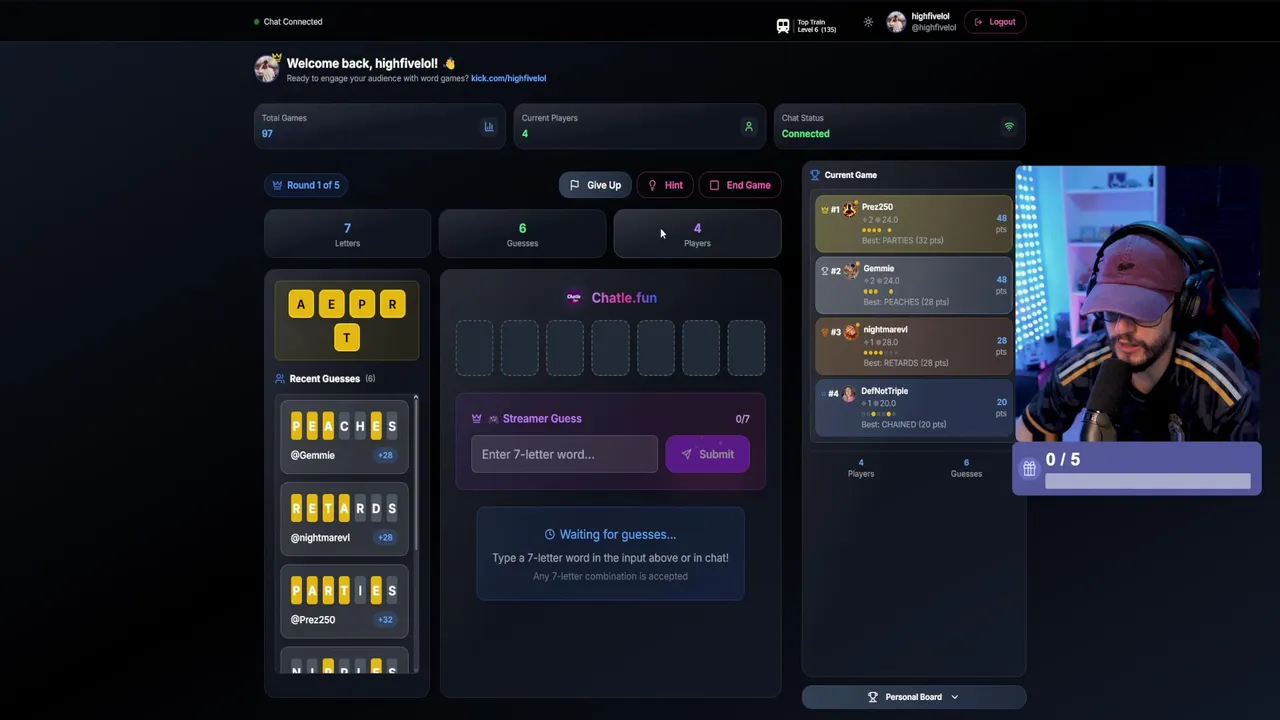Image resolution: width=1280 pixels, height=720 pixels.
Task: Click the 0 / 5 goal progress bar
Action: 1148,482
